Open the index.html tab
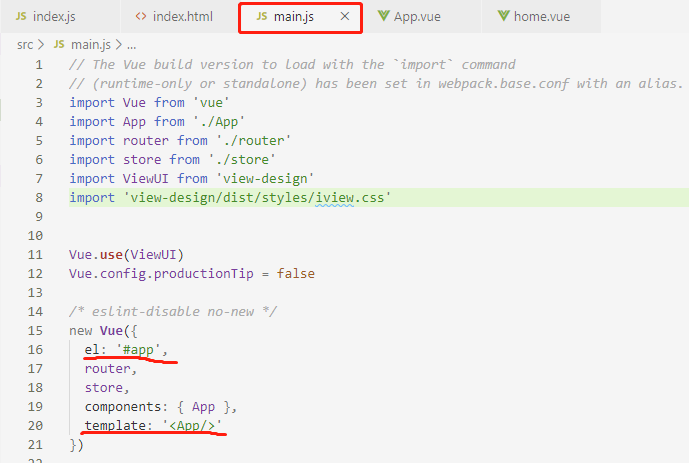Viewport: 689px width, 463px height. click(180, 17)
